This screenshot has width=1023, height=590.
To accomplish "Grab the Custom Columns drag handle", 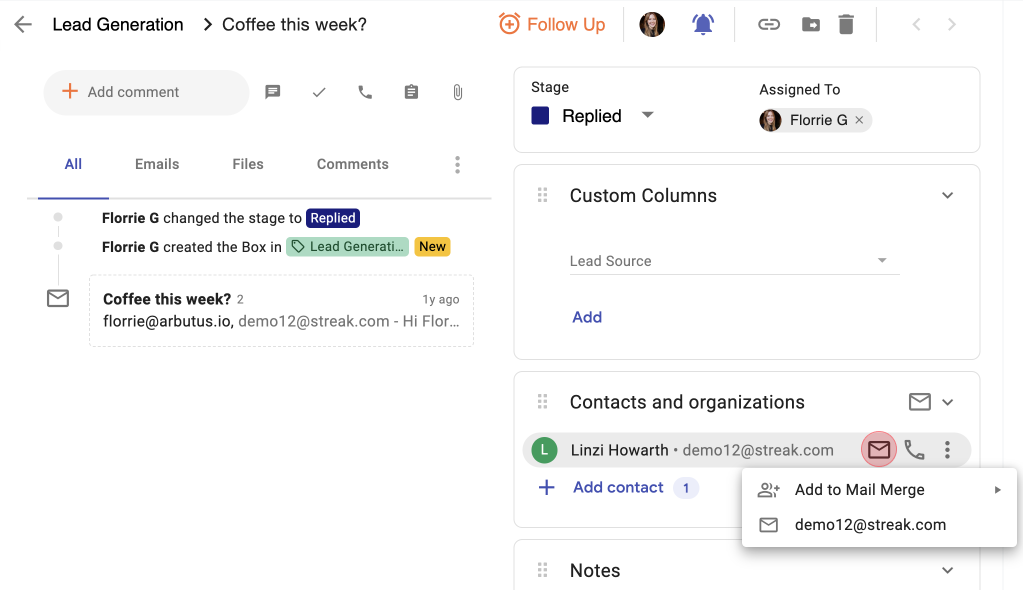I will click(542, 195).
